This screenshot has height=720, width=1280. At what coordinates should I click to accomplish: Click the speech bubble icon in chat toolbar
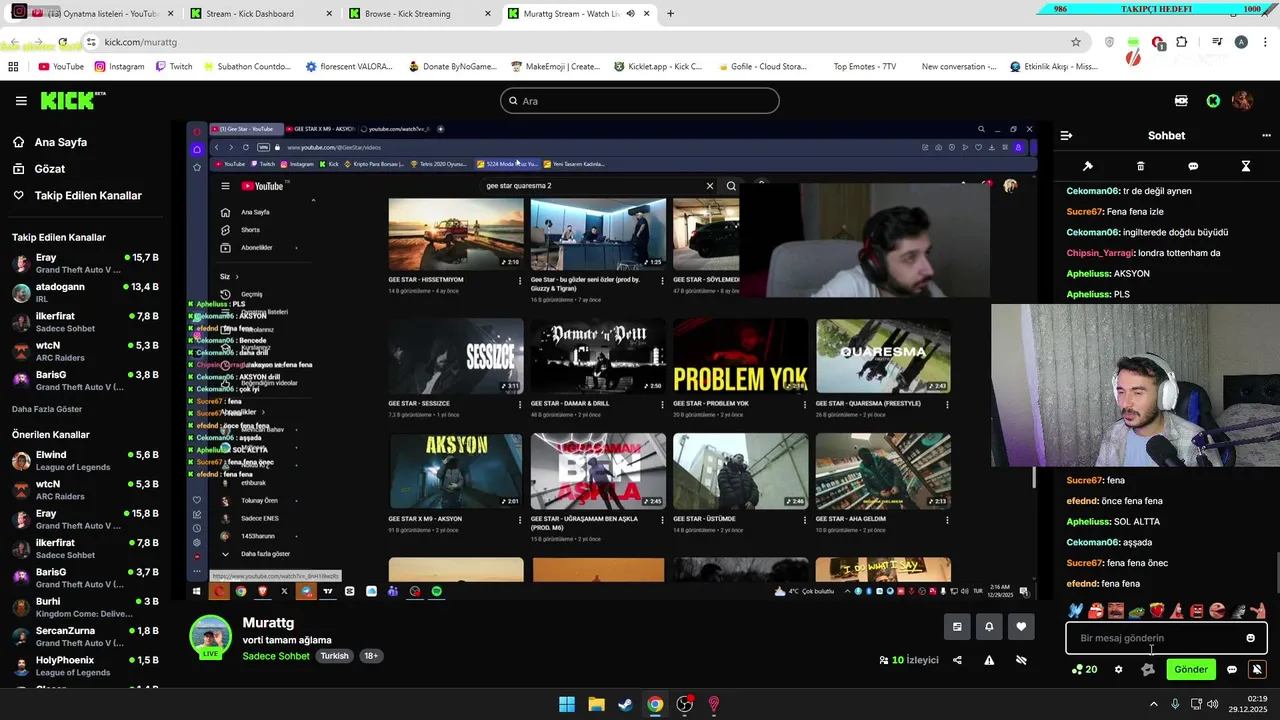tap(1193, 166)
